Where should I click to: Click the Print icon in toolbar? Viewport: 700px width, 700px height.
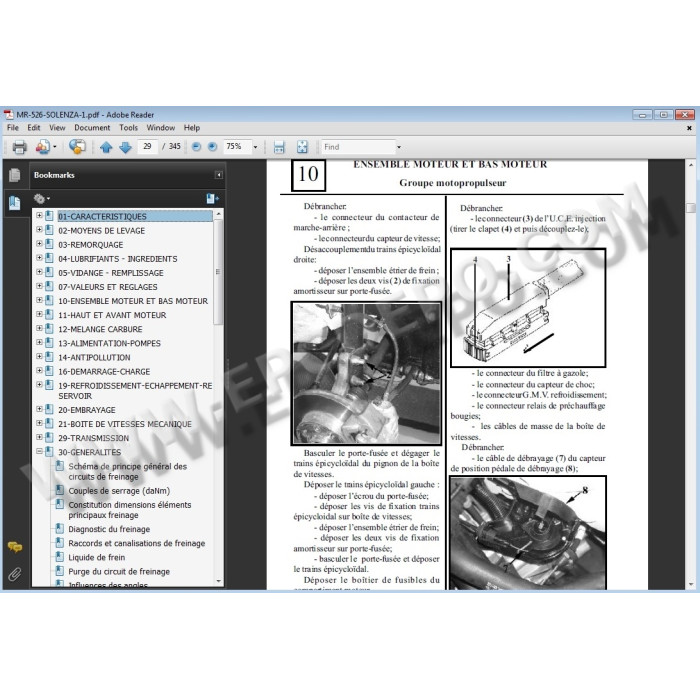(19, 147)
